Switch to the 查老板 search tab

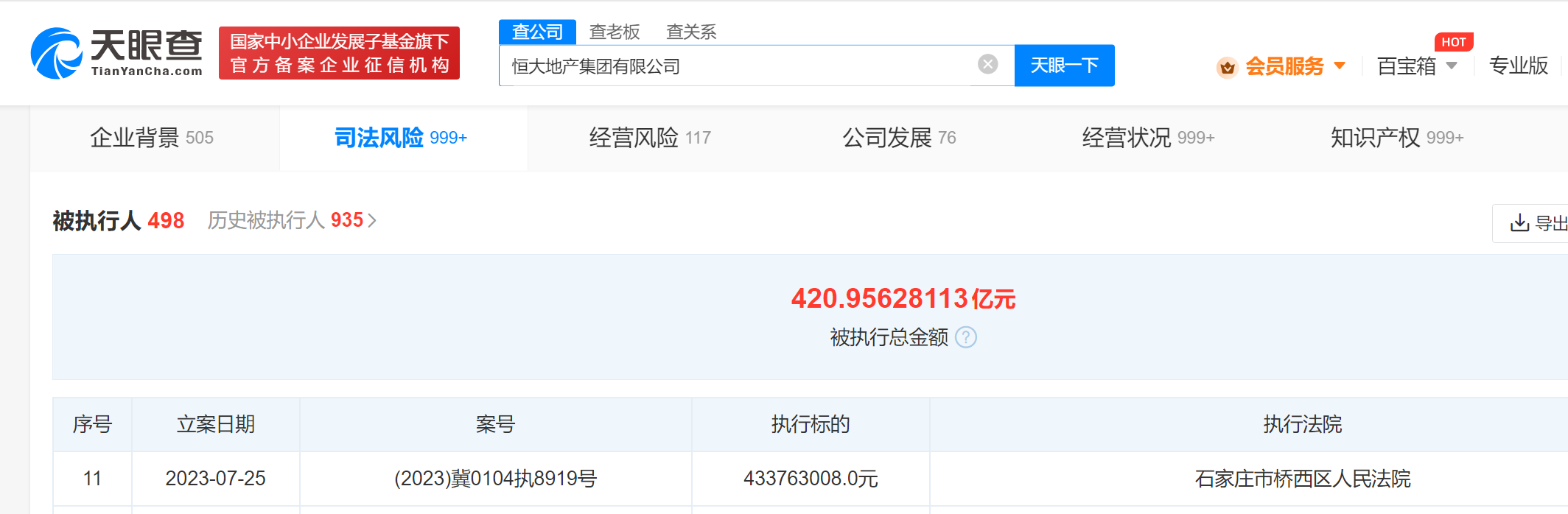tap(615, 32)
